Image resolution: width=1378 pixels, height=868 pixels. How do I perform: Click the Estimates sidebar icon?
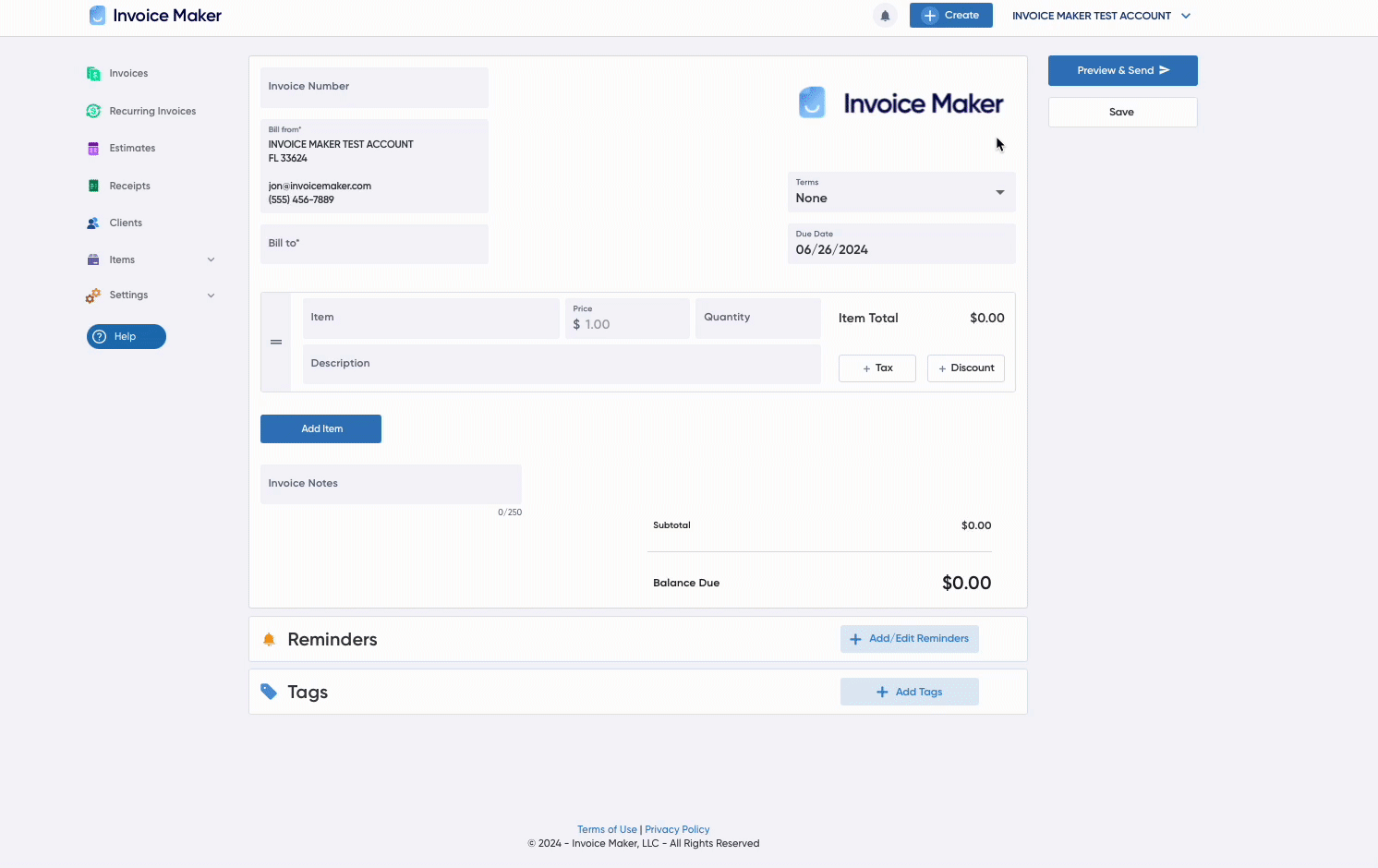(93, 149)
